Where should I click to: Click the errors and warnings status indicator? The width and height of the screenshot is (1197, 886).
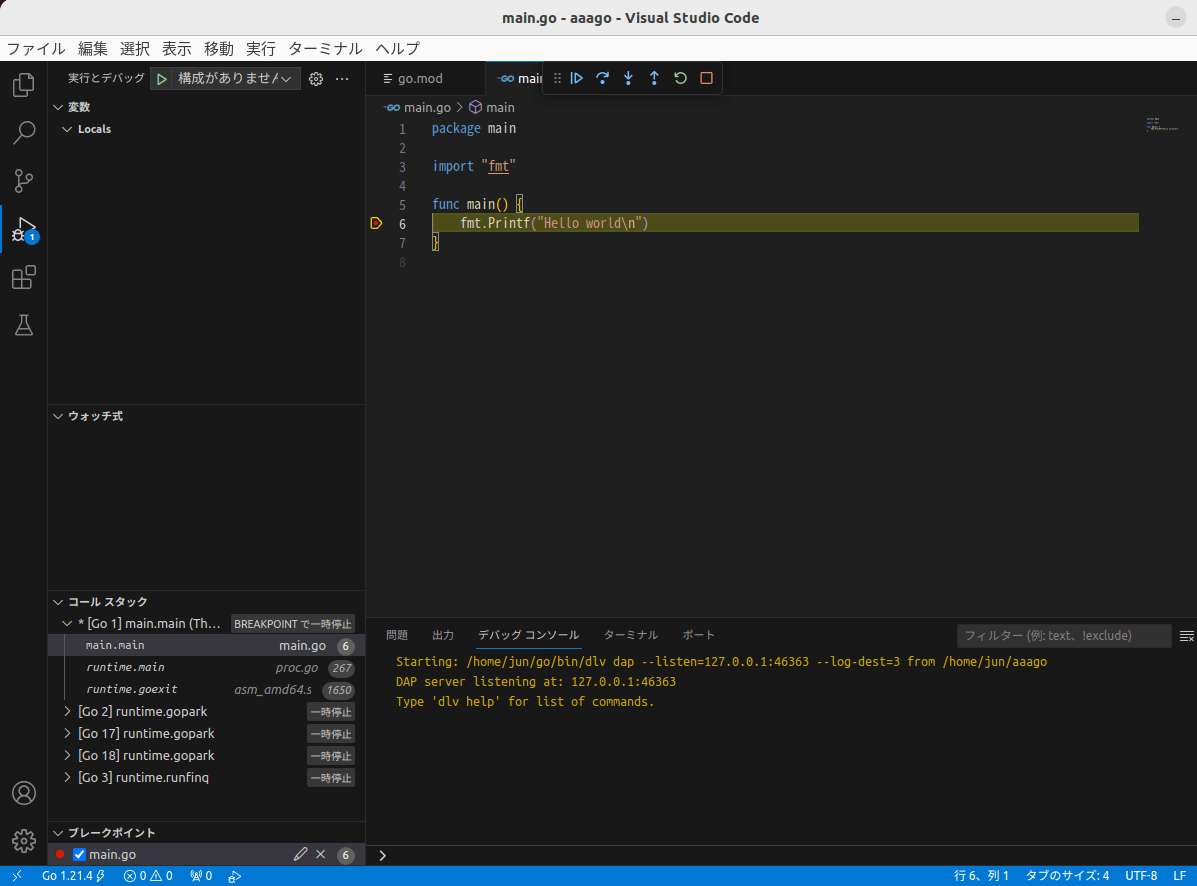(148, 876)
